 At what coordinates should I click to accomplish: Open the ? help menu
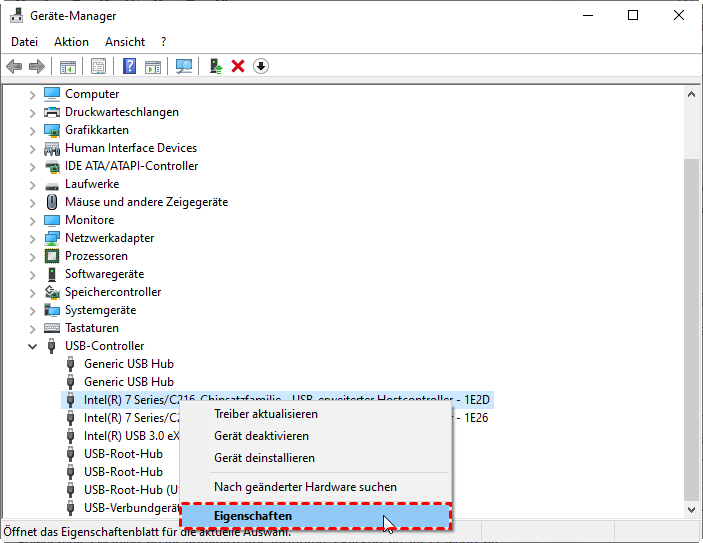click(x=164, y=42)
